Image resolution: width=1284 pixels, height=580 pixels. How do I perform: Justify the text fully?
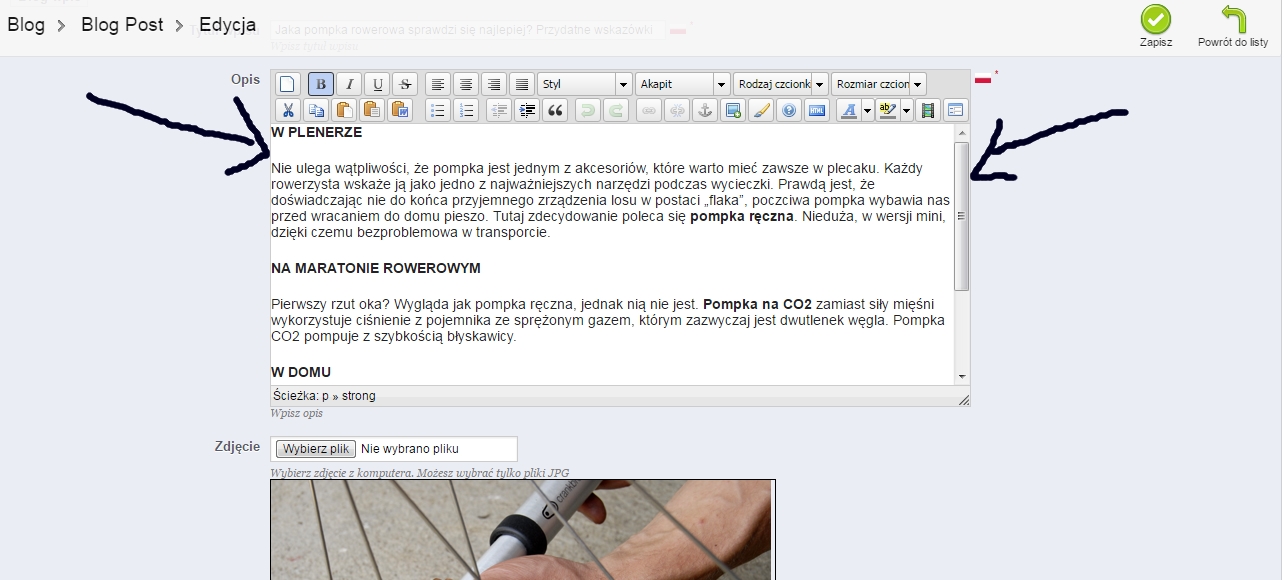click(x=522, y=84)
